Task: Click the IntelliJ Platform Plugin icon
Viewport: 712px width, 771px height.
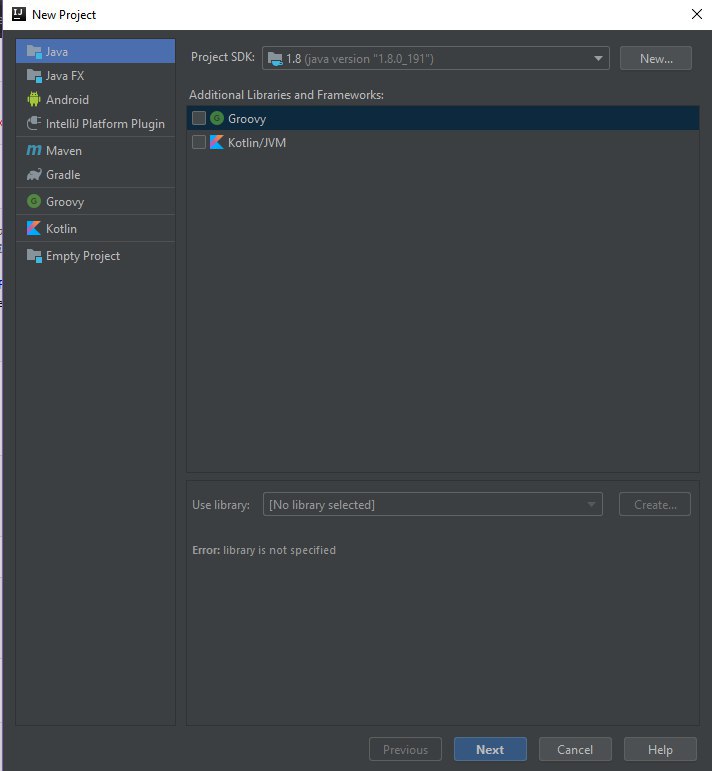Action: pos(34,123)
